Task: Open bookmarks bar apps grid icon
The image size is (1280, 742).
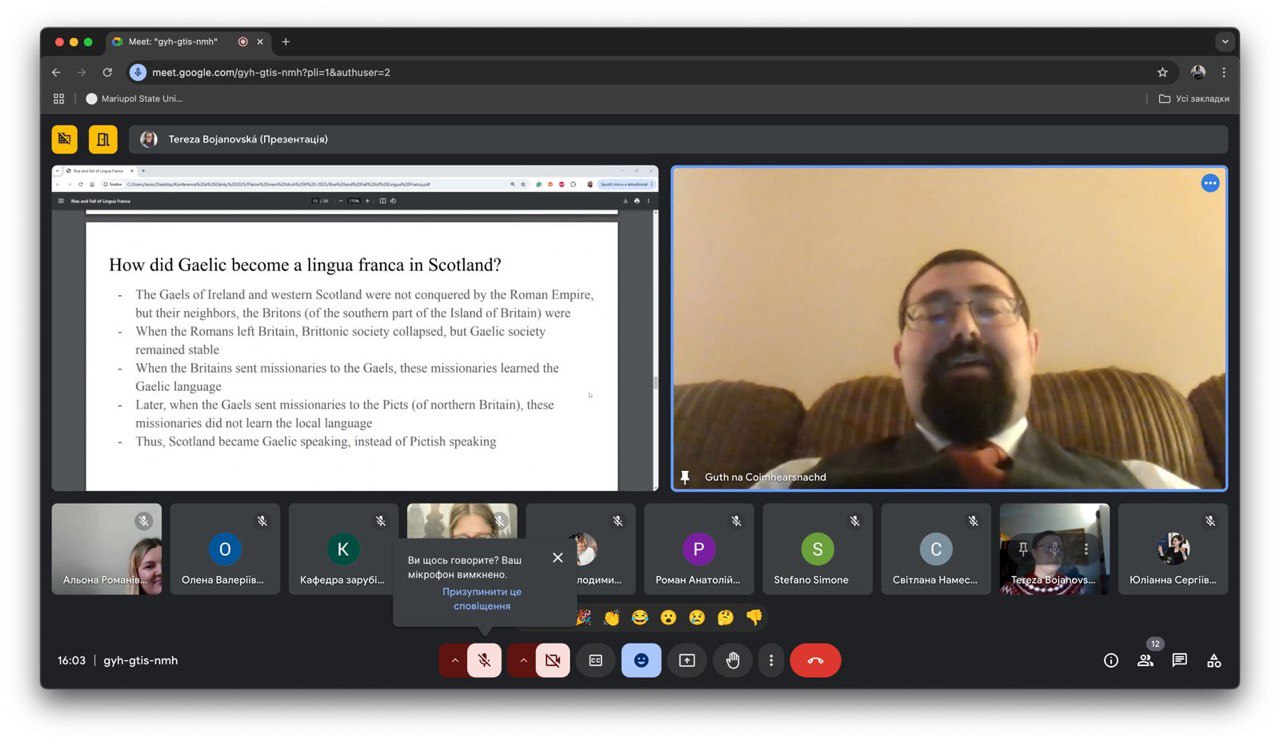Action: [x=59, y=99]
